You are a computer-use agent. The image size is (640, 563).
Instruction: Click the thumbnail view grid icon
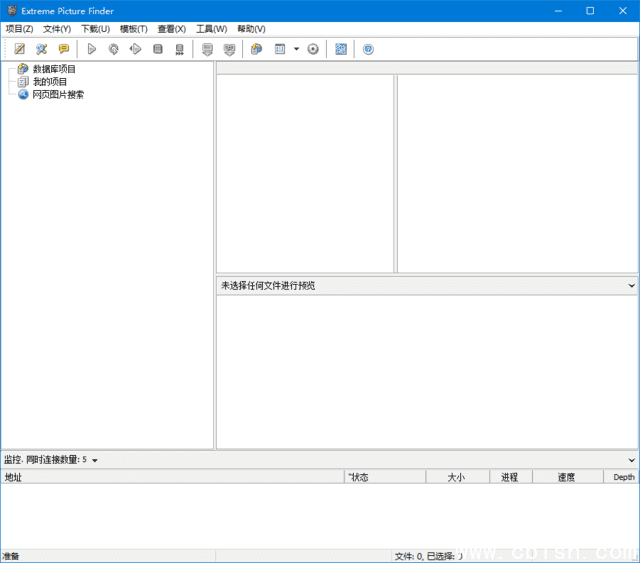(x=341, y=49)
